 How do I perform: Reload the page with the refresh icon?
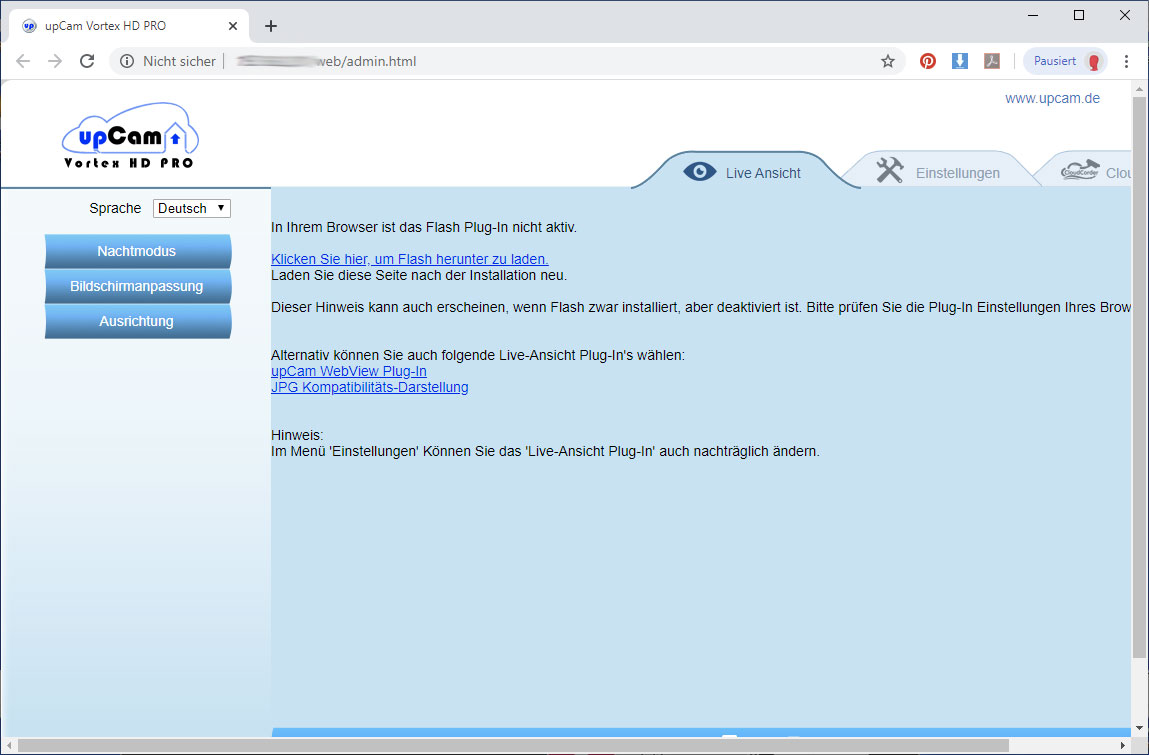point(87,62)
